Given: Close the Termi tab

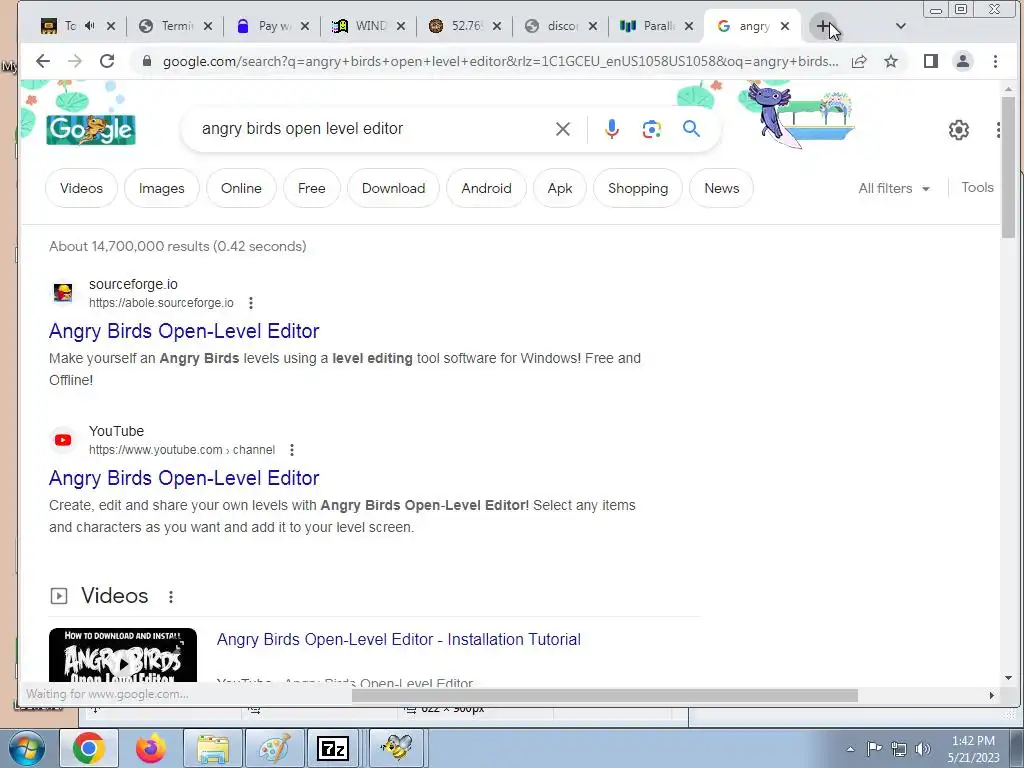Looking at the screenshot, I should click(x=208, y=26).
